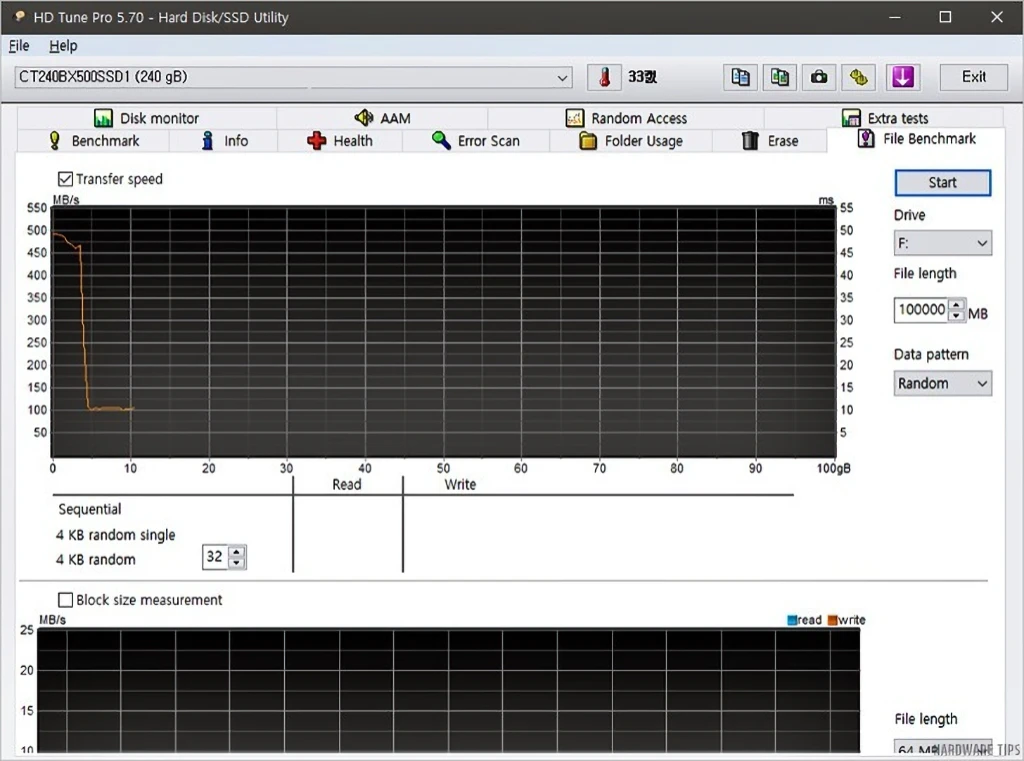
Task: Decrease File length with down spinner arrow
Action: coord(956,316)
